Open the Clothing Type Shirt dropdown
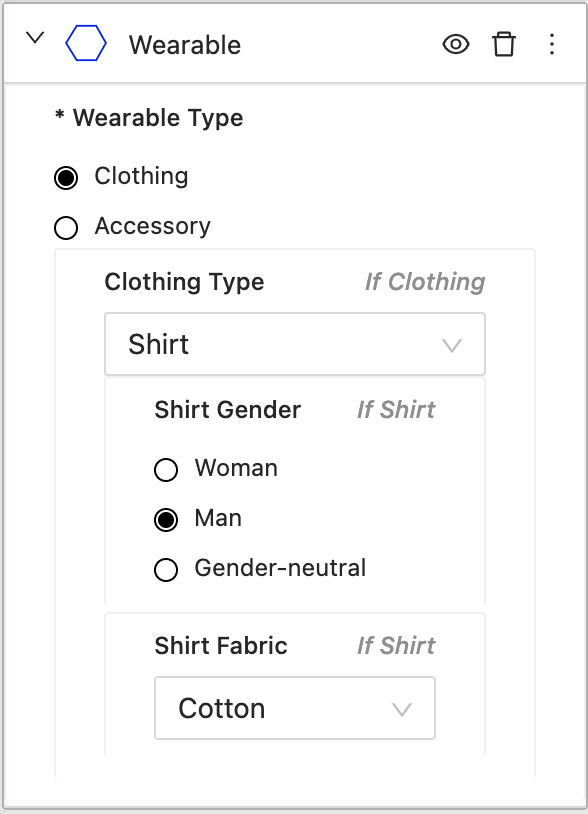Image resolution: width=588 pixels, height=814 pixels. (x=295, y=344)
